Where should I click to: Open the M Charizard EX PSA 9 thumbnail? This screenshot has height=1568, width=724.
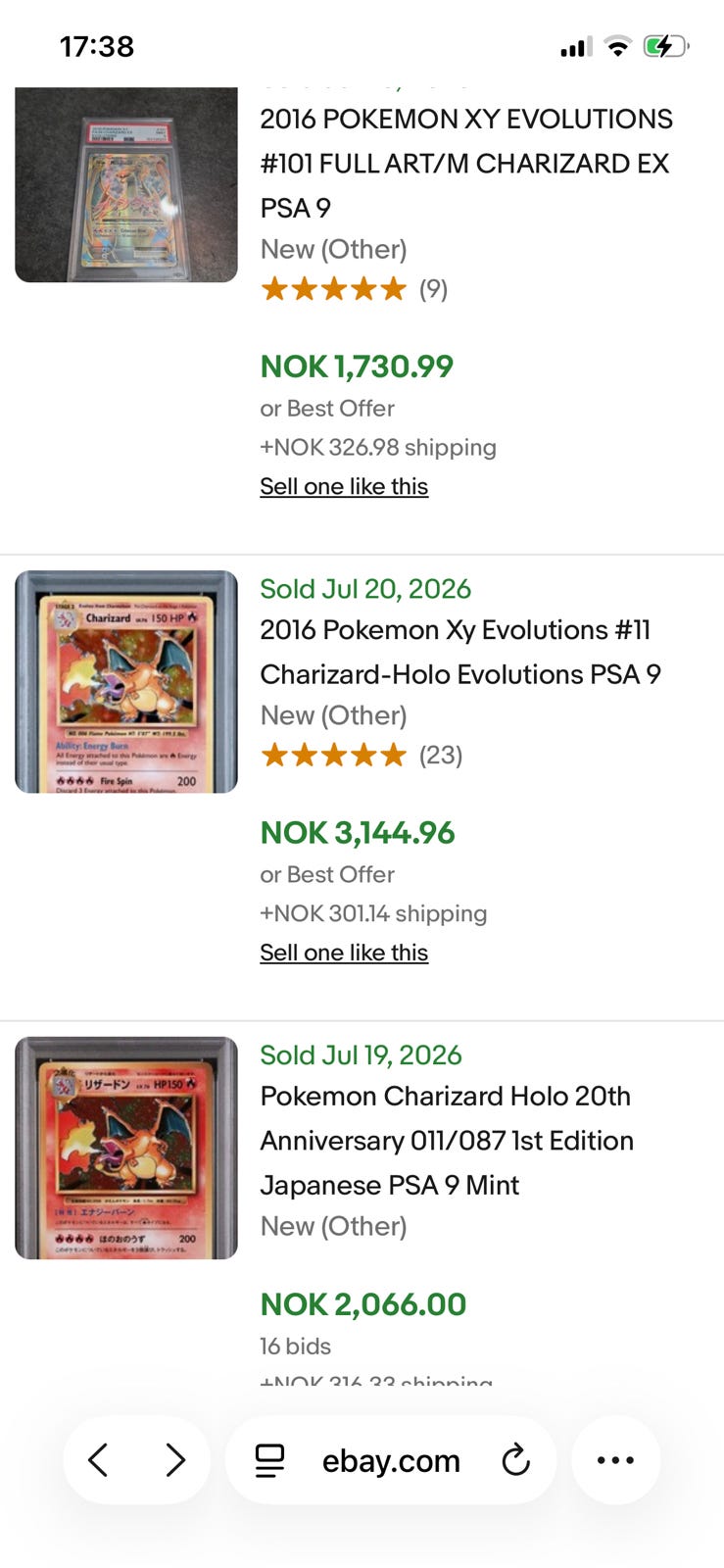[126, 184]
